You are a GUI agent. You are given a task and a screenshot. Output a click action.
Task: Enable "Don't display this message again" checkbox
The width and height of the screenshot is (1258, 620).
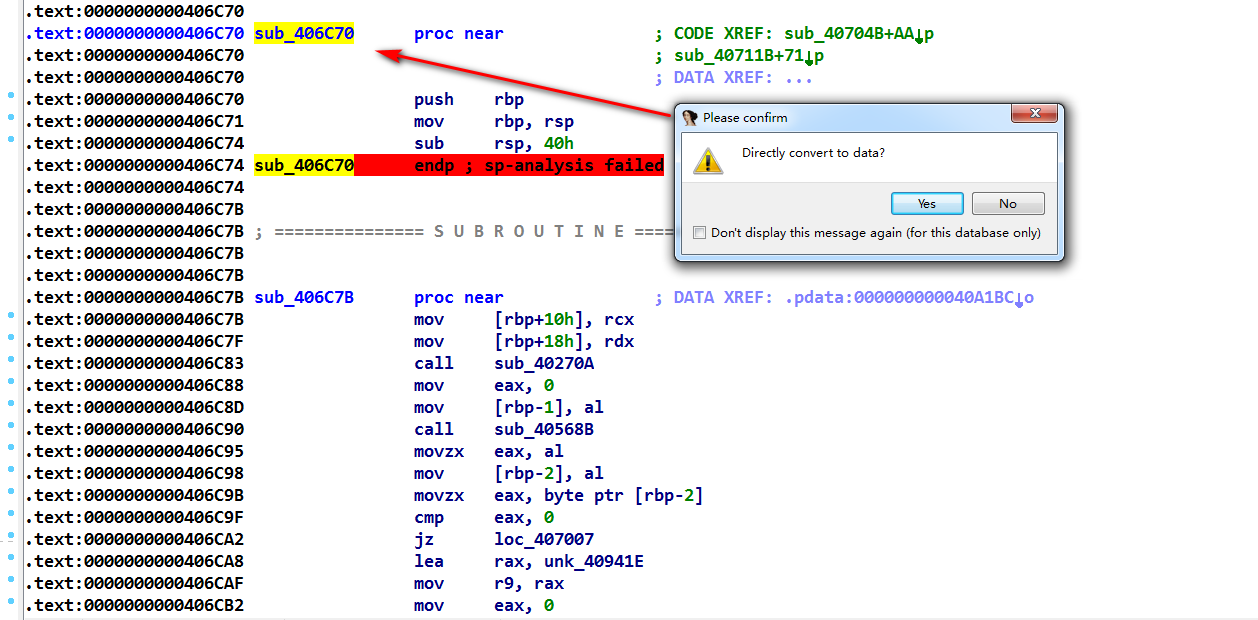(x=699, y=233)
